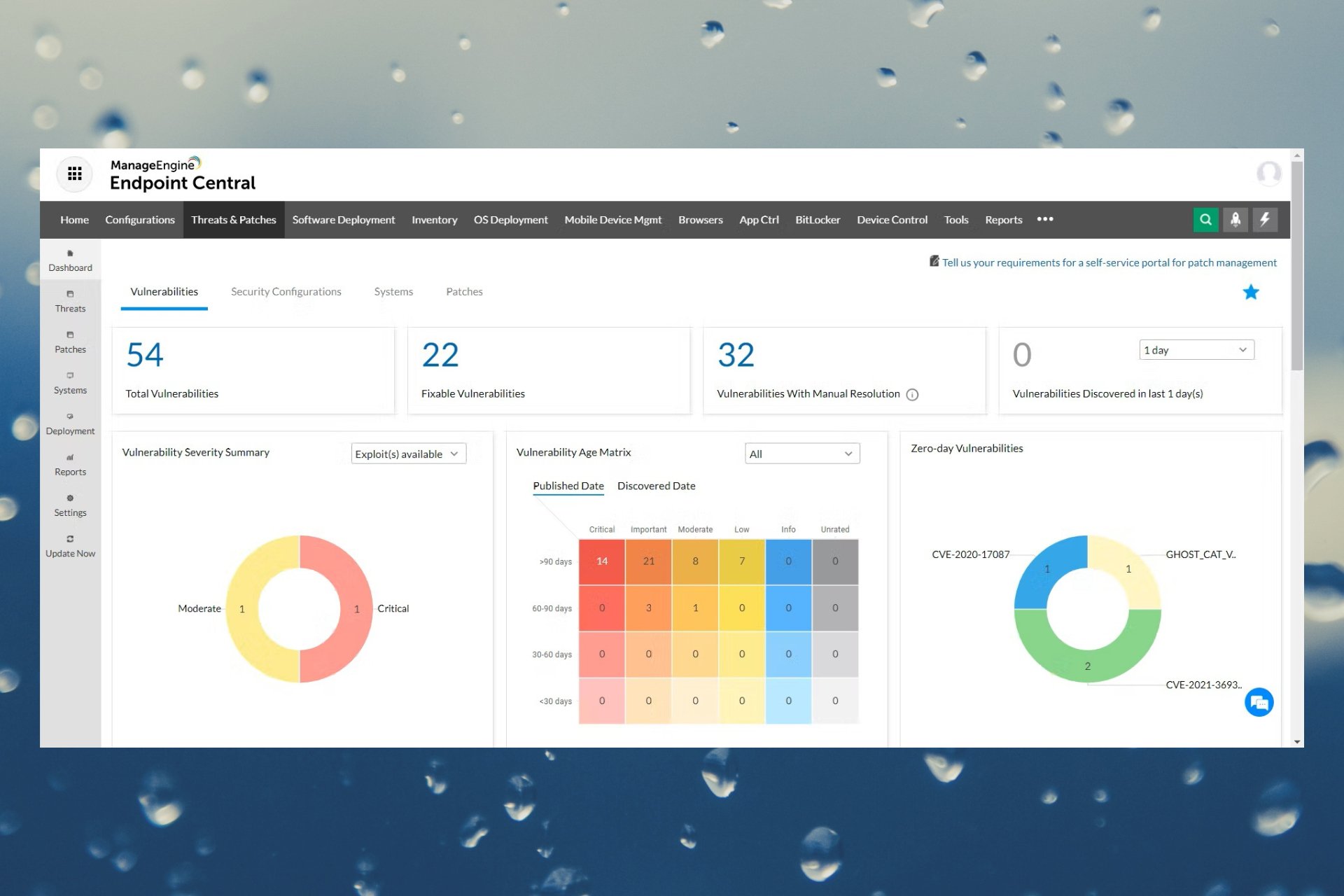Click green CVE-2021-3693 donut segment

point(1088,665)
